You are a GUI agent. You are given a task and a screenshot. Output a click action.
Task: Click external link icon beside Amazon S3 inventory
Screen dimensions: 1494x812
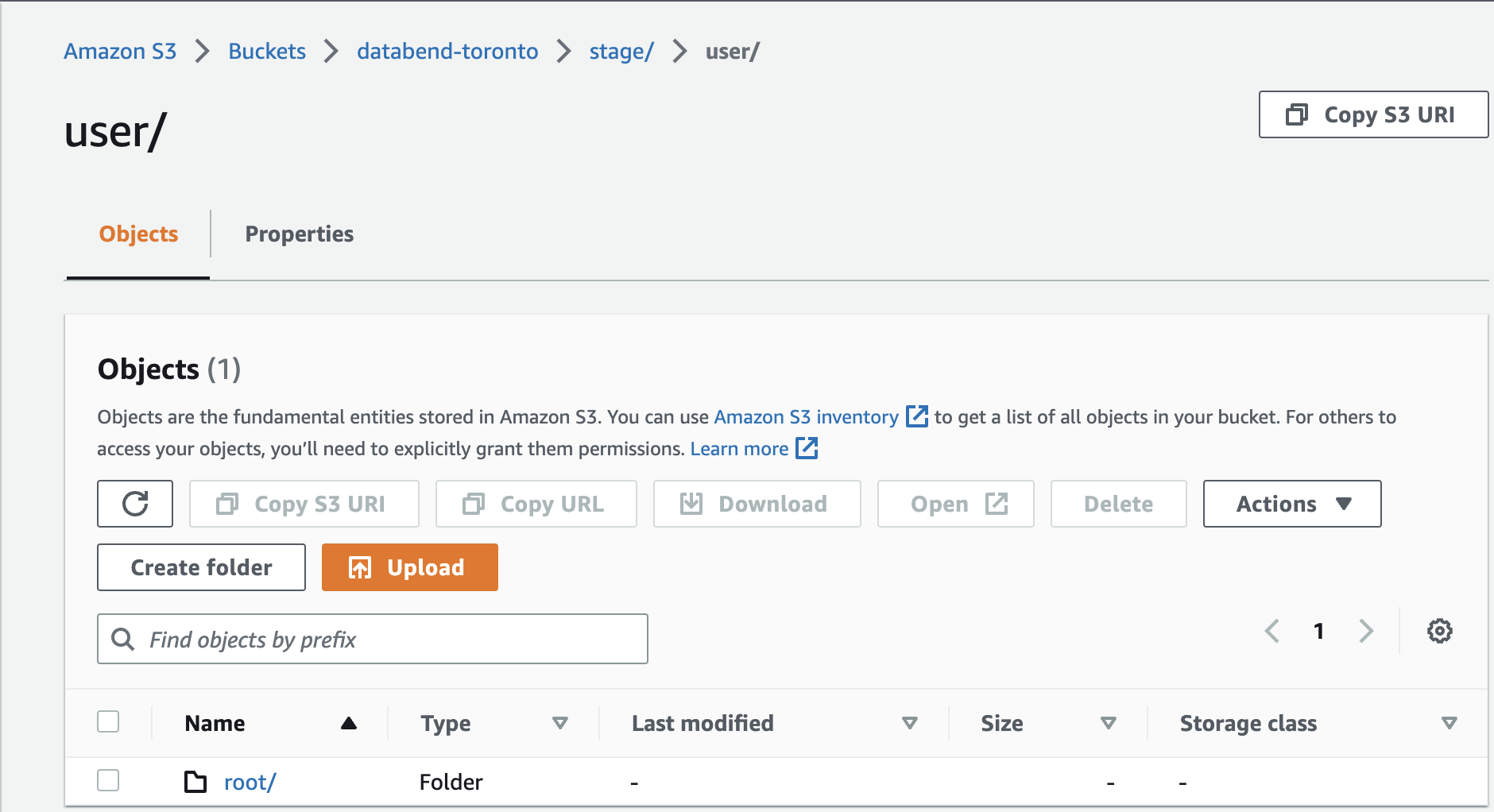coord(917,416)
